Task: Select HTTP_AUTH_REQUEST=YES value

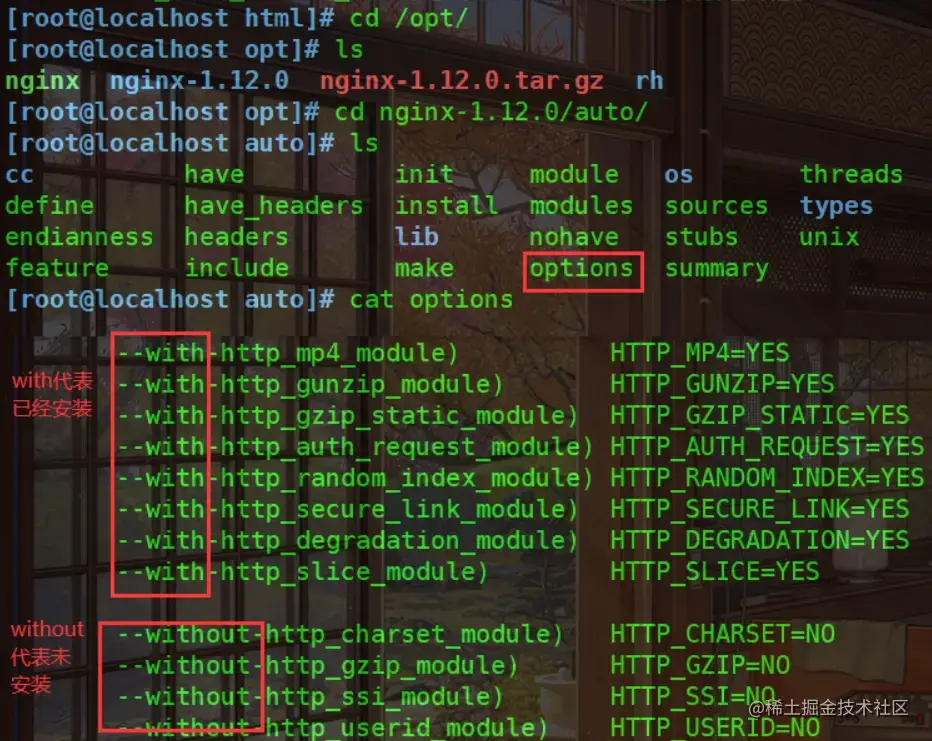Action: point(767,447)
